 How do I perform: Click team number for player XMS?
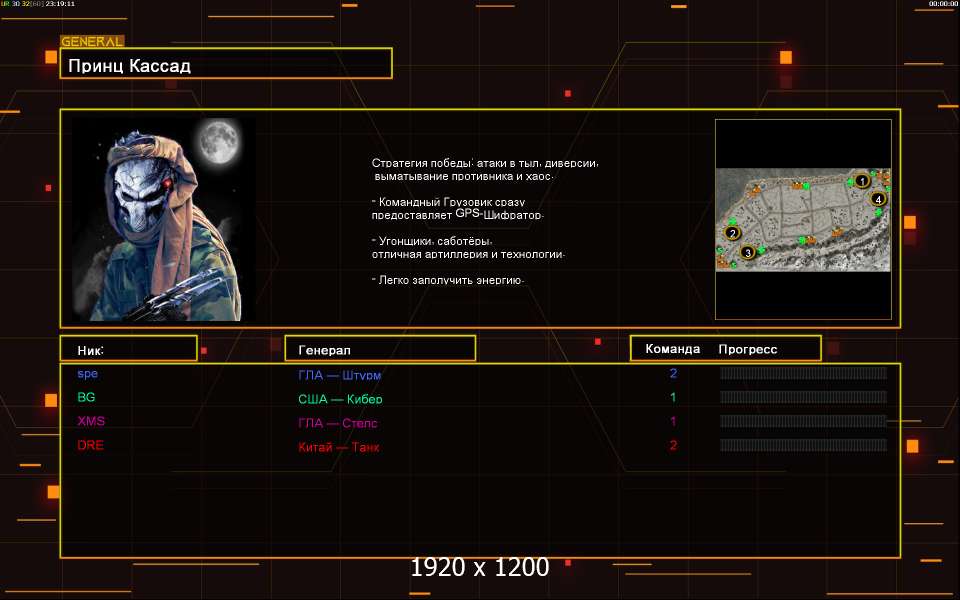point(673,421)
